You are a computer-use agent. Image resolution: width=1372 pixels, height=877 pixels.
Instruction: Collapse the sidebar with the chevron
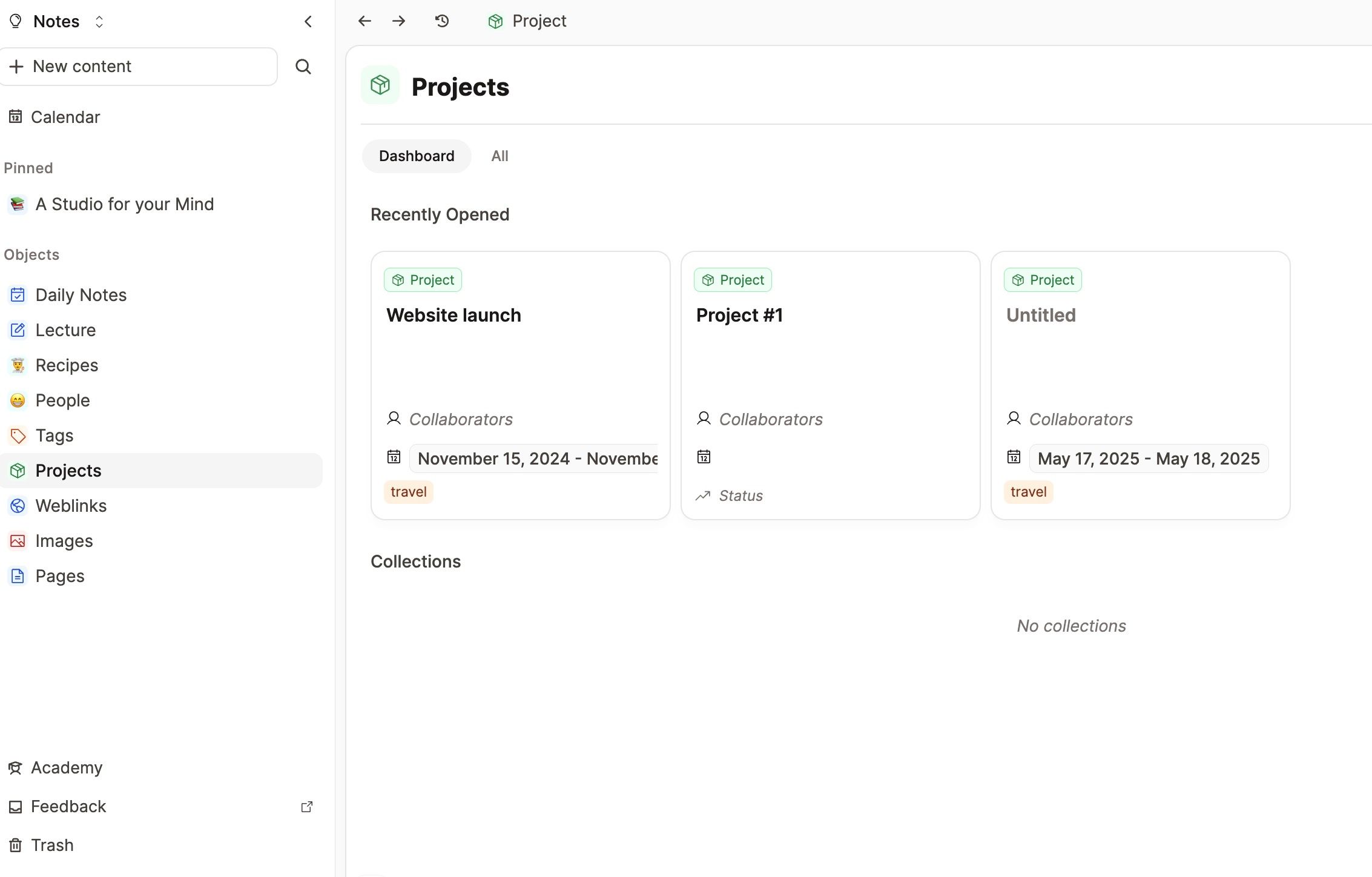[x=308, y=22]
